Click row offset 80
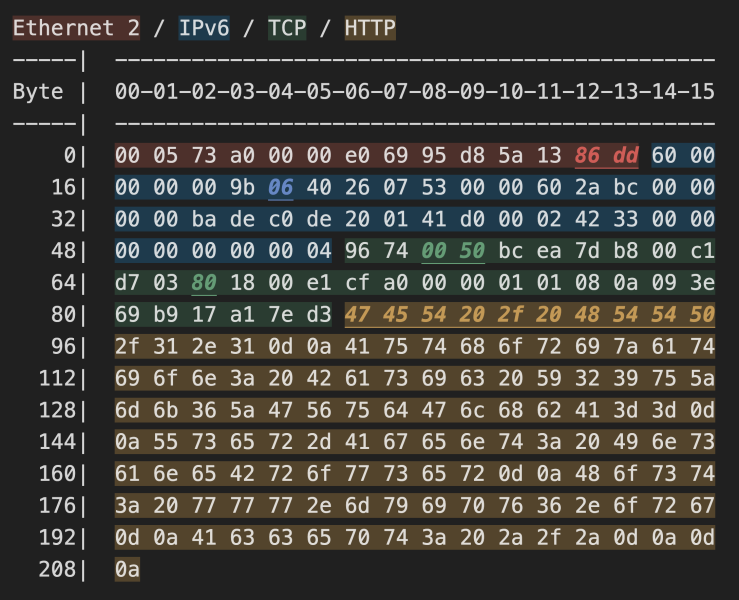The image size is (739, 600). click(63, 314)
